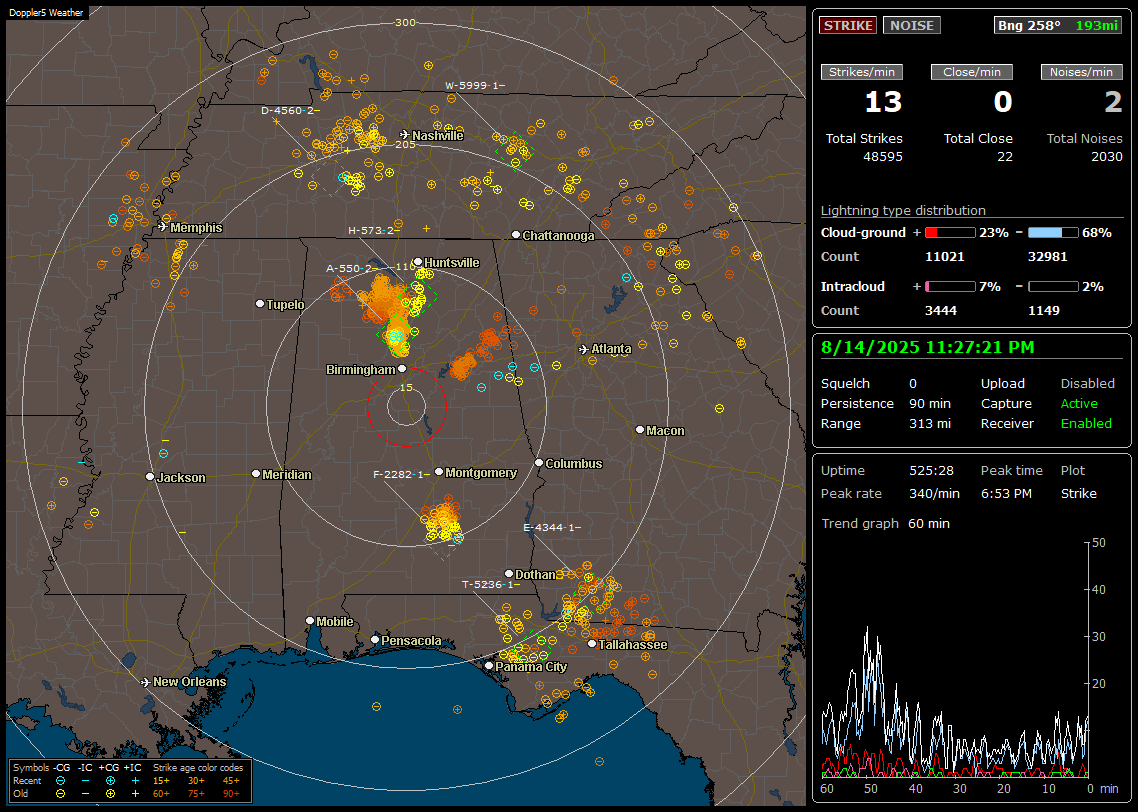The height and width of the screenshot is (812, 1138).
Task: Click the Doppler5 Weather title label
Action: 46,12
